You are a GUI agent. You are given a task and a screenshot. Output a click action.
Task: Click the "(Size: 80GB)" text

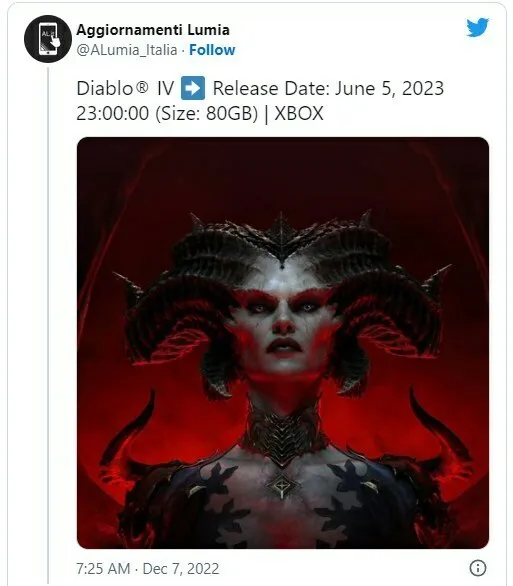tap(207, 114)
